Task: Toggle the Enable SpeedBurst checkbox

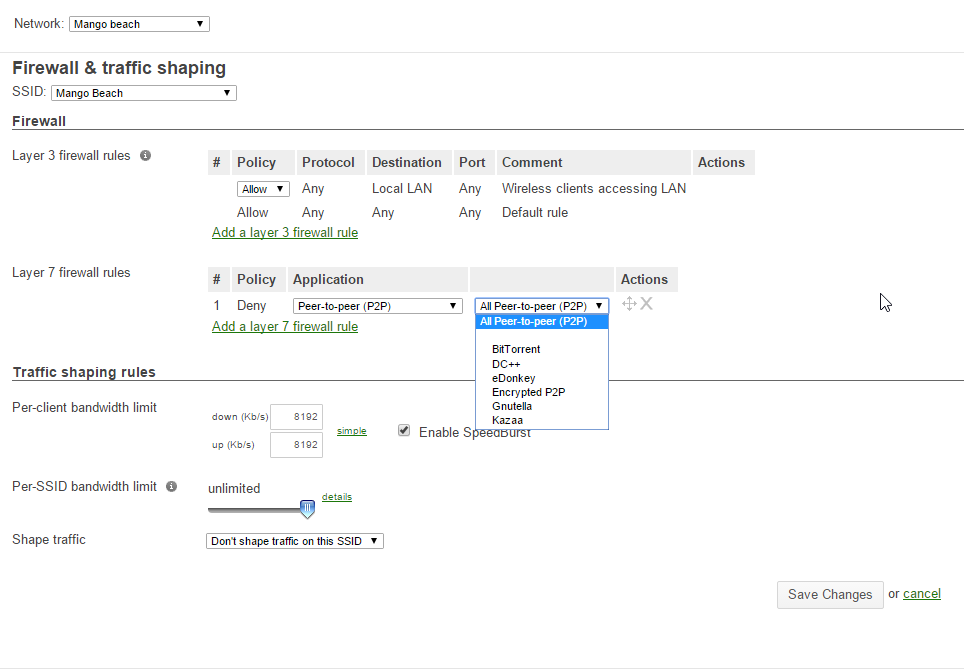Action: click(x=404, y=431)
